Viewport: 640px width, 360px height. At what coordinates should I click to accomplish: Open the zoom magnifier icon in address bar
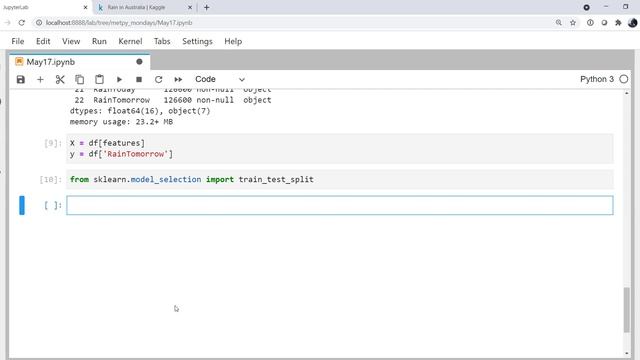pos(558,23)
